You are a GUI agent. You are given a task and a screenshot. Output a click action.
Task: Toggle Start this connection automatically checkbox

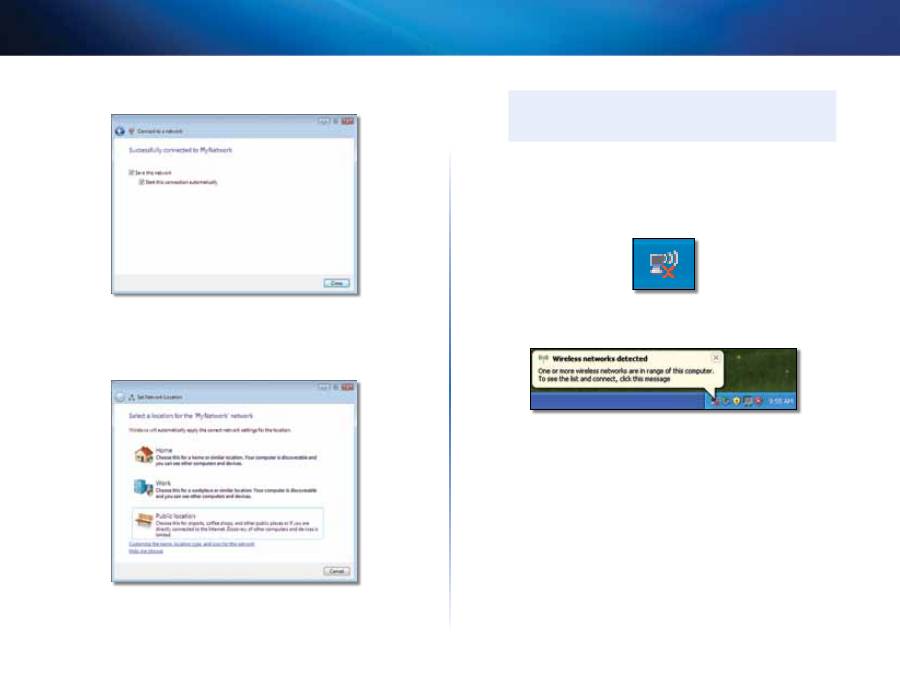141,182
